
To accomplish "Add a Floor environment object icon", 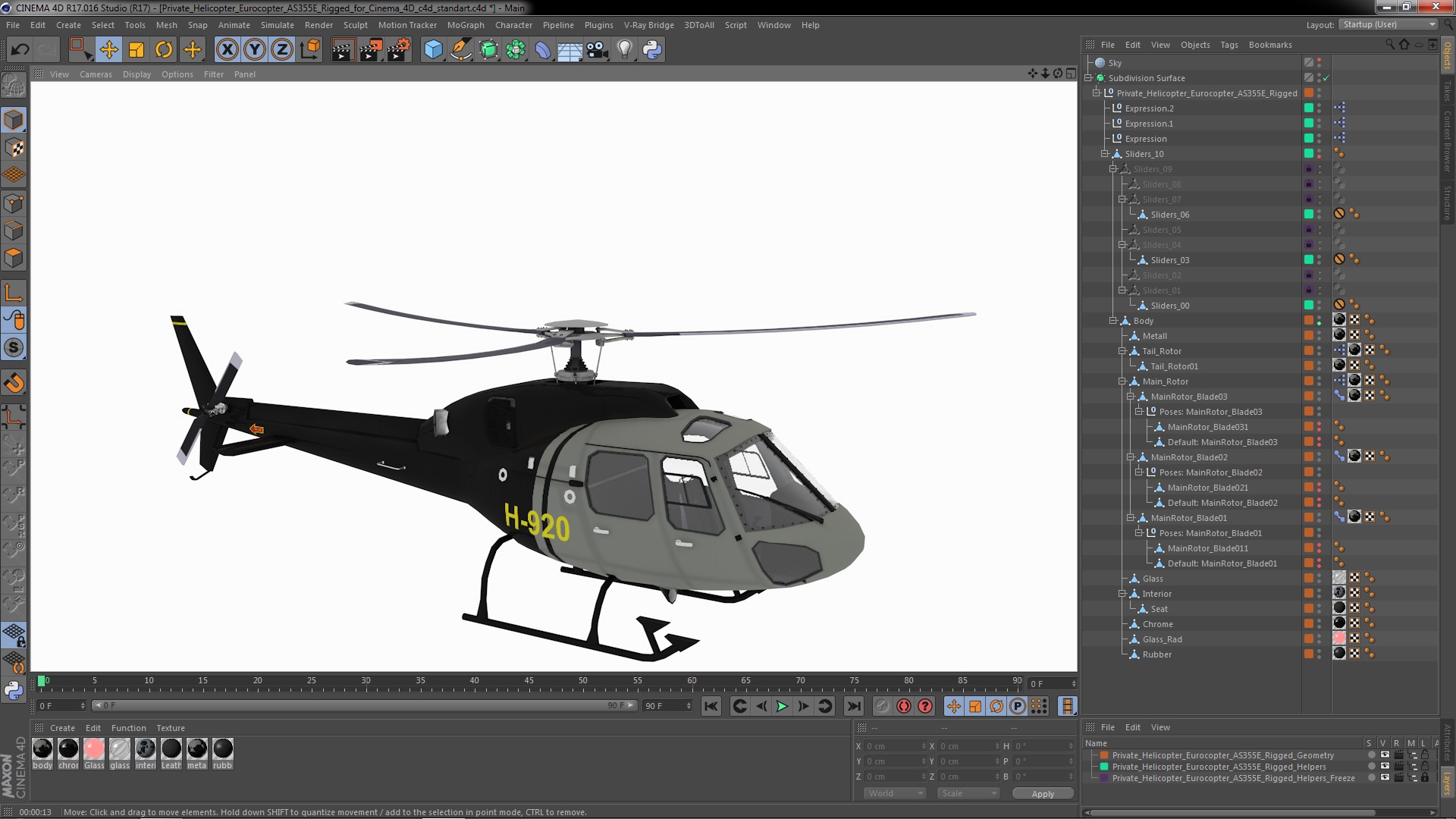I will 570,50.
